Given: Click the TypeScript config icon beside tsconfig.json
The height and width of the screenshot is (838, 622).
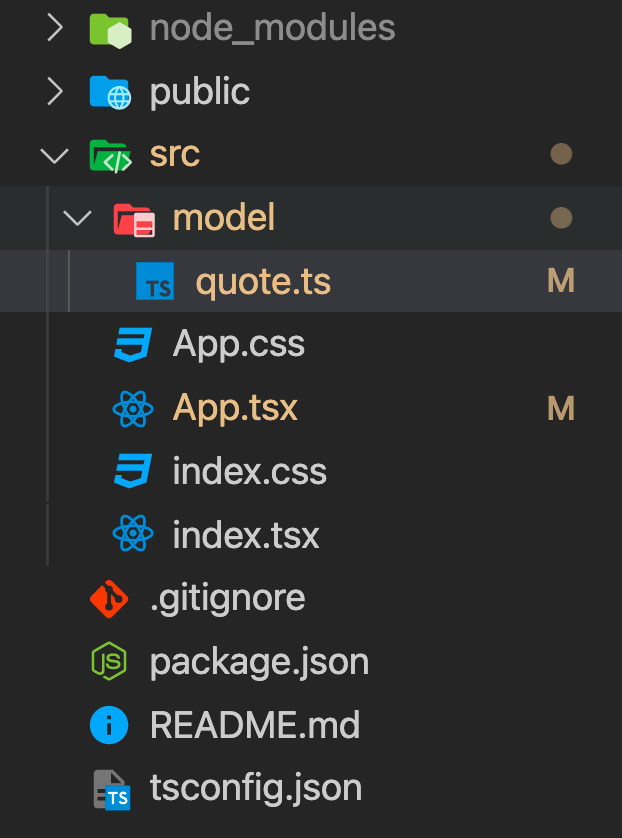Looking at the screenshot, I should 110,789.
